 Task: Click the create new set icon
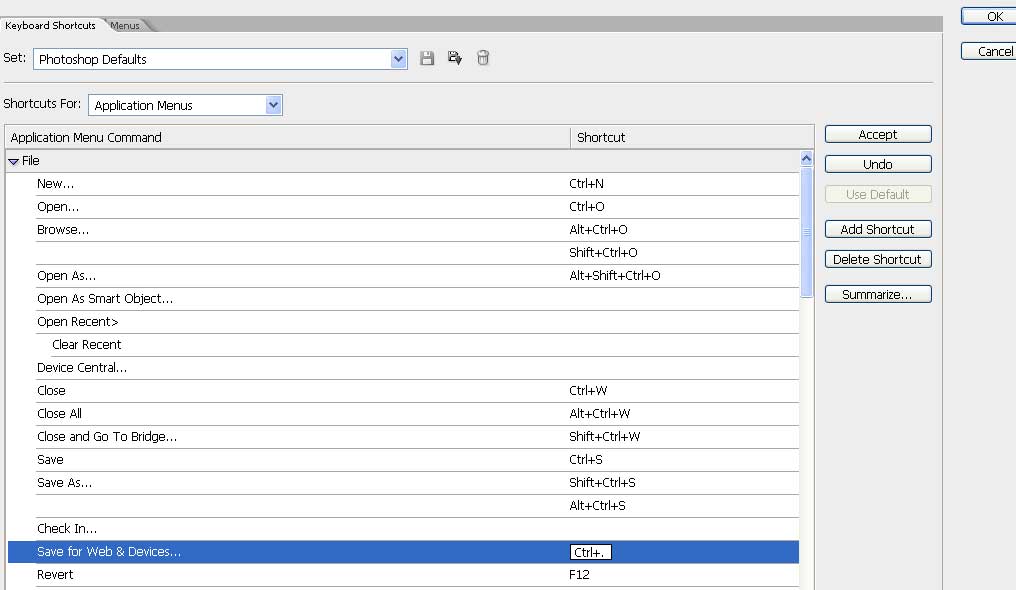click(455, 59)
